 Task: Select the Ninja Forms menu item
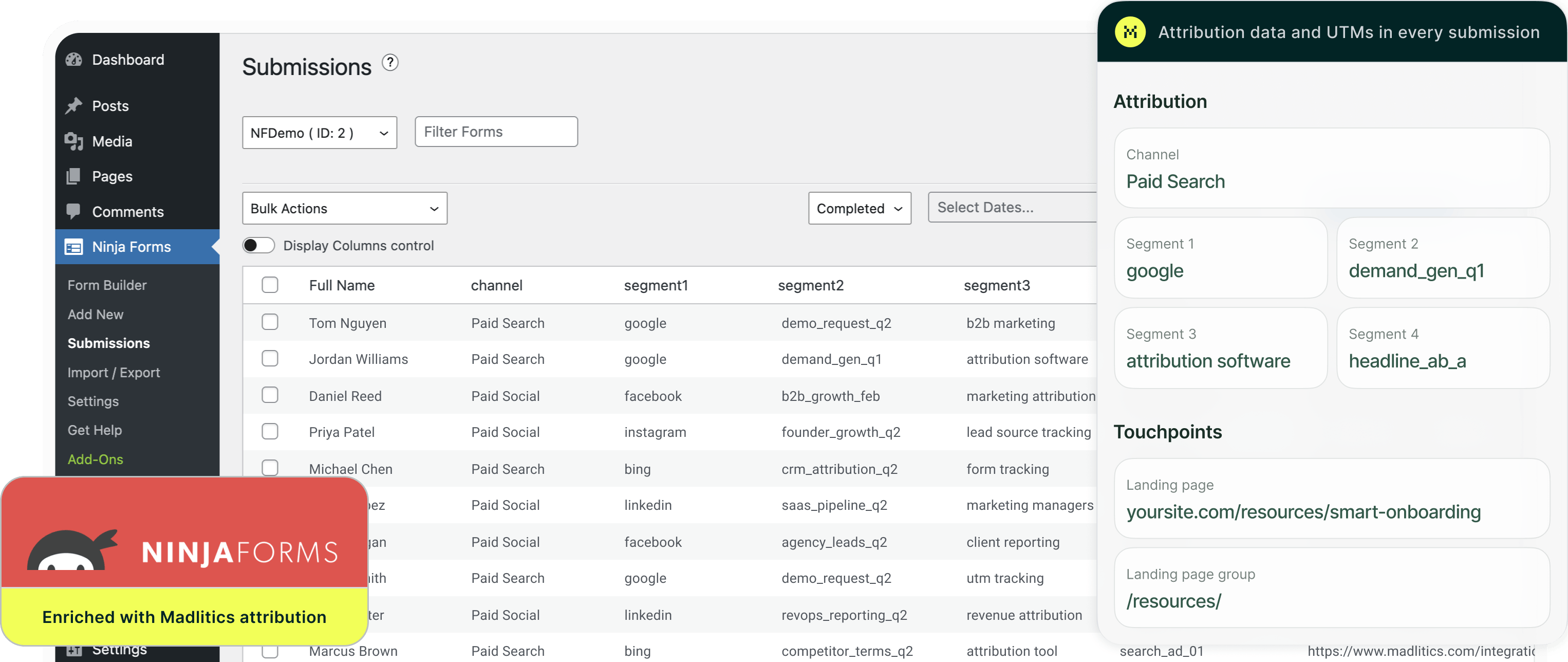tap(138, 247)
